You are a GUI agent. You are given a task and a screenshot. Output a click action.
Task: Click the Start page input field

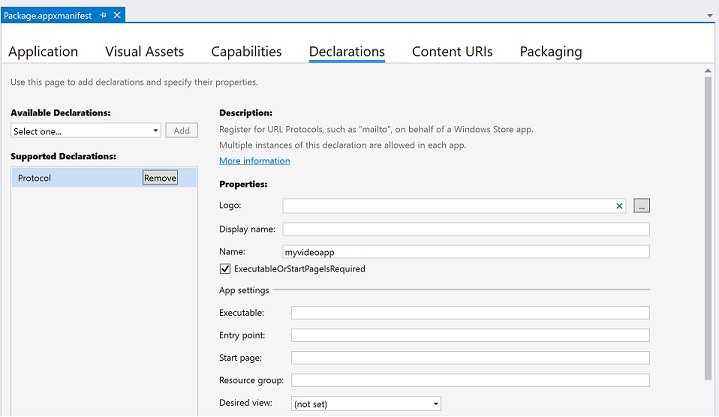click(x=470, y=358)
